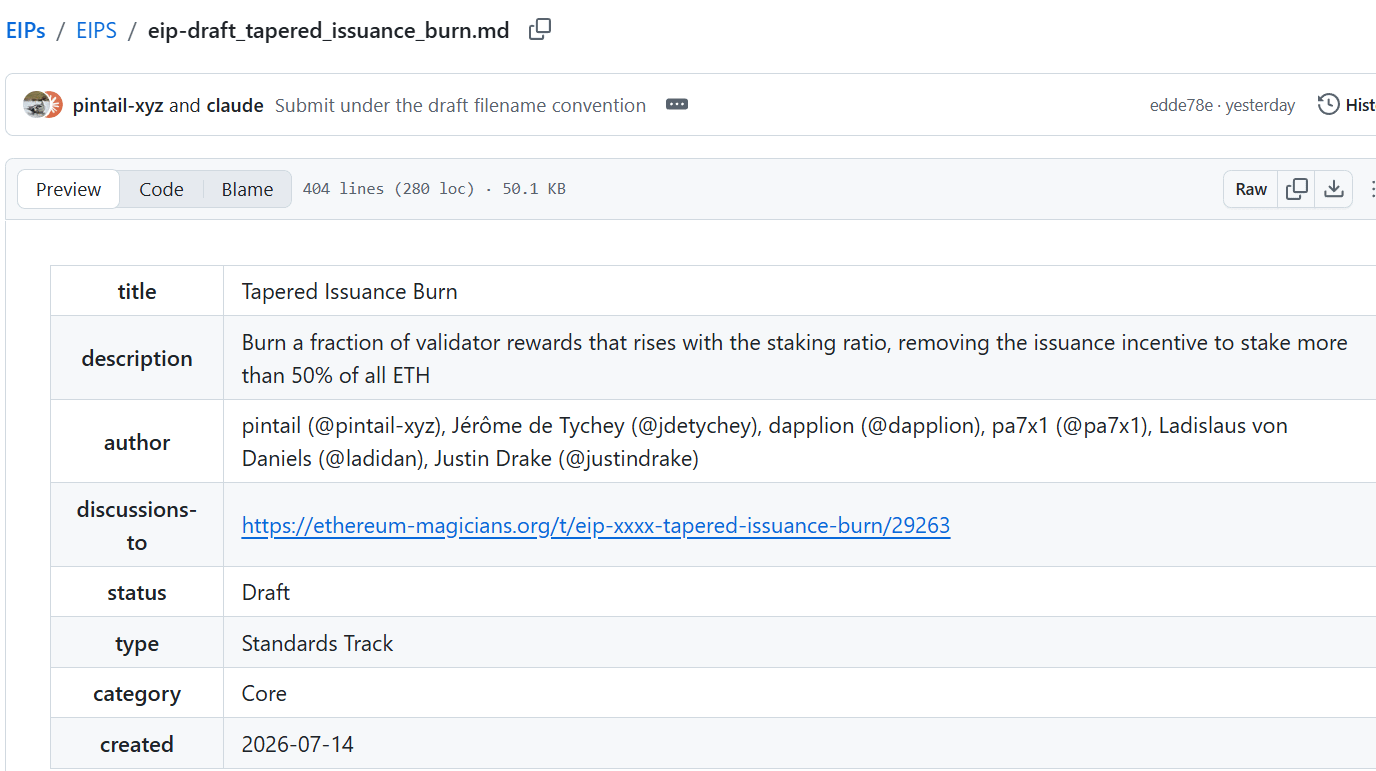The width and height of the screenshot is (1376, 771).
Task: Download the raw file icon
Action: click(1334, 189)
